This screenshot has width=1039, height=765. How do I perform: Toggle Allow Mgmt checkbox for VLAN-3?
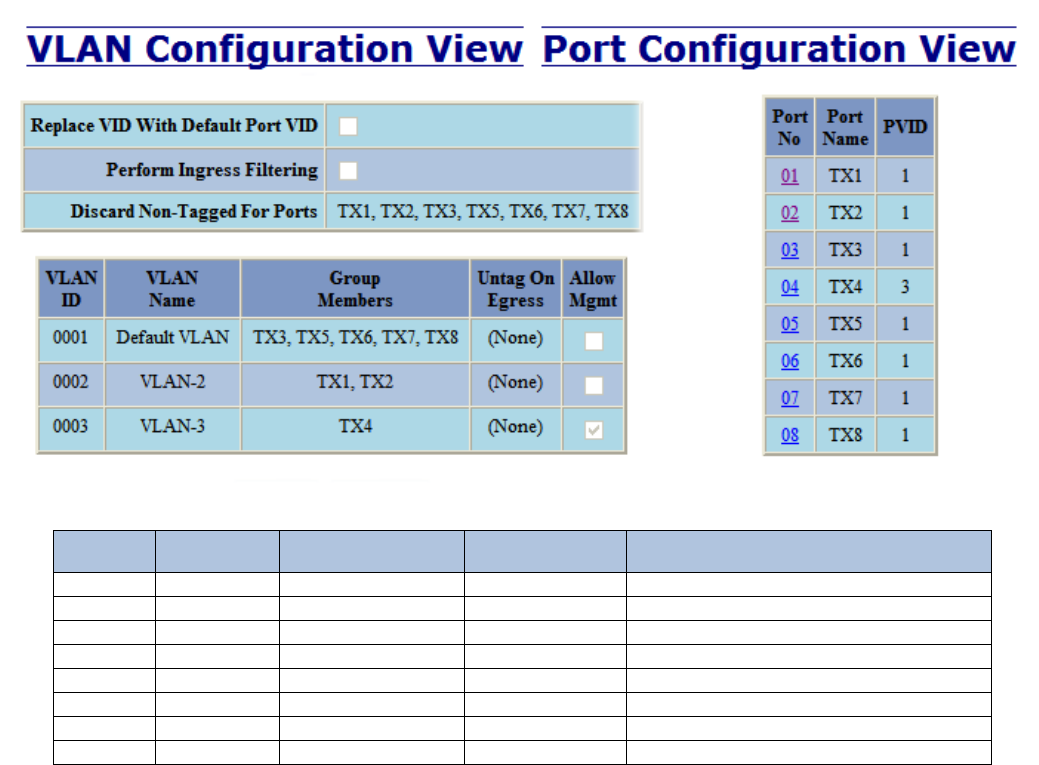tap(594, 430)
